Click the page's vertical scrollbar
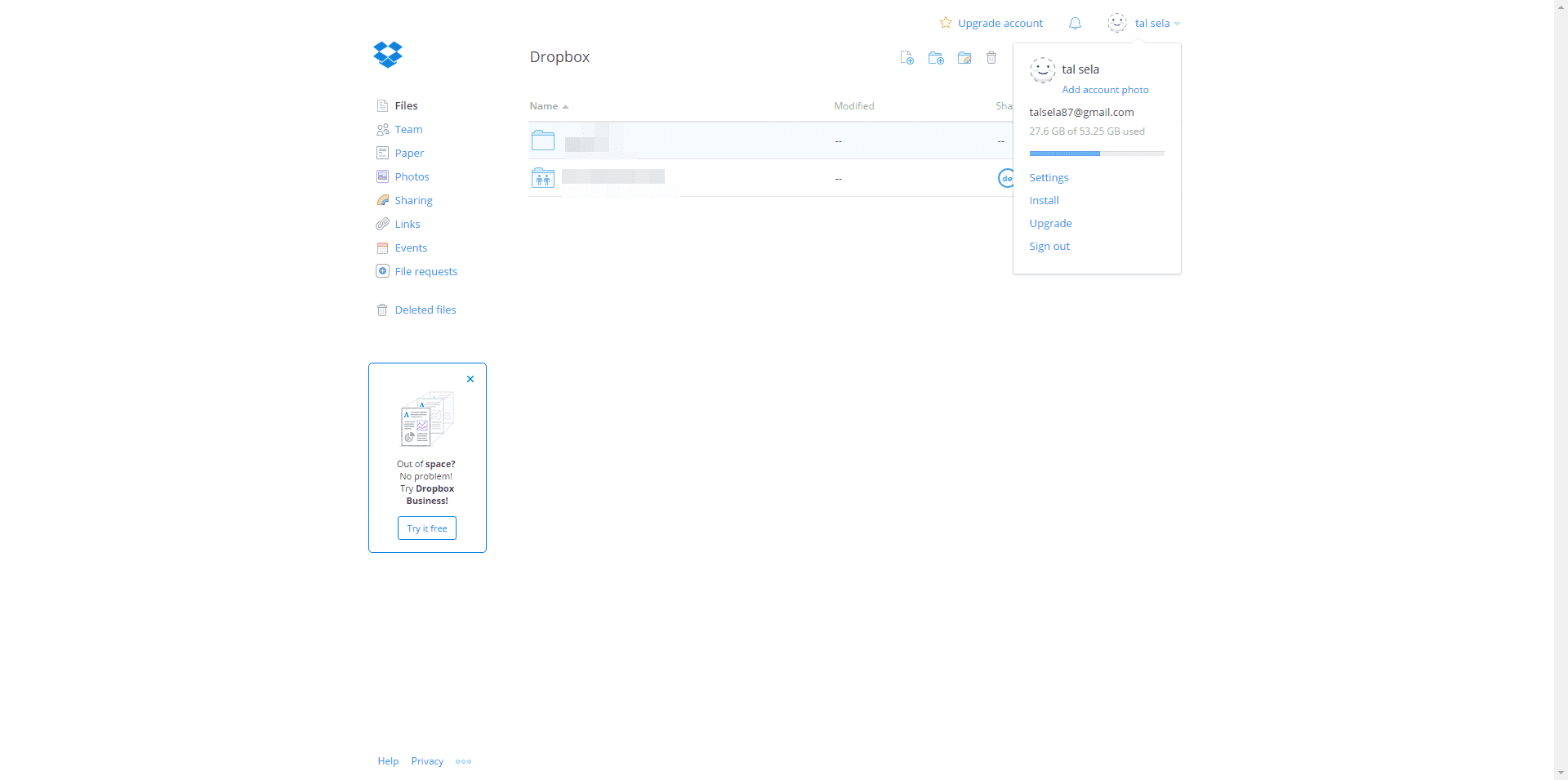 click(1561, 390)
